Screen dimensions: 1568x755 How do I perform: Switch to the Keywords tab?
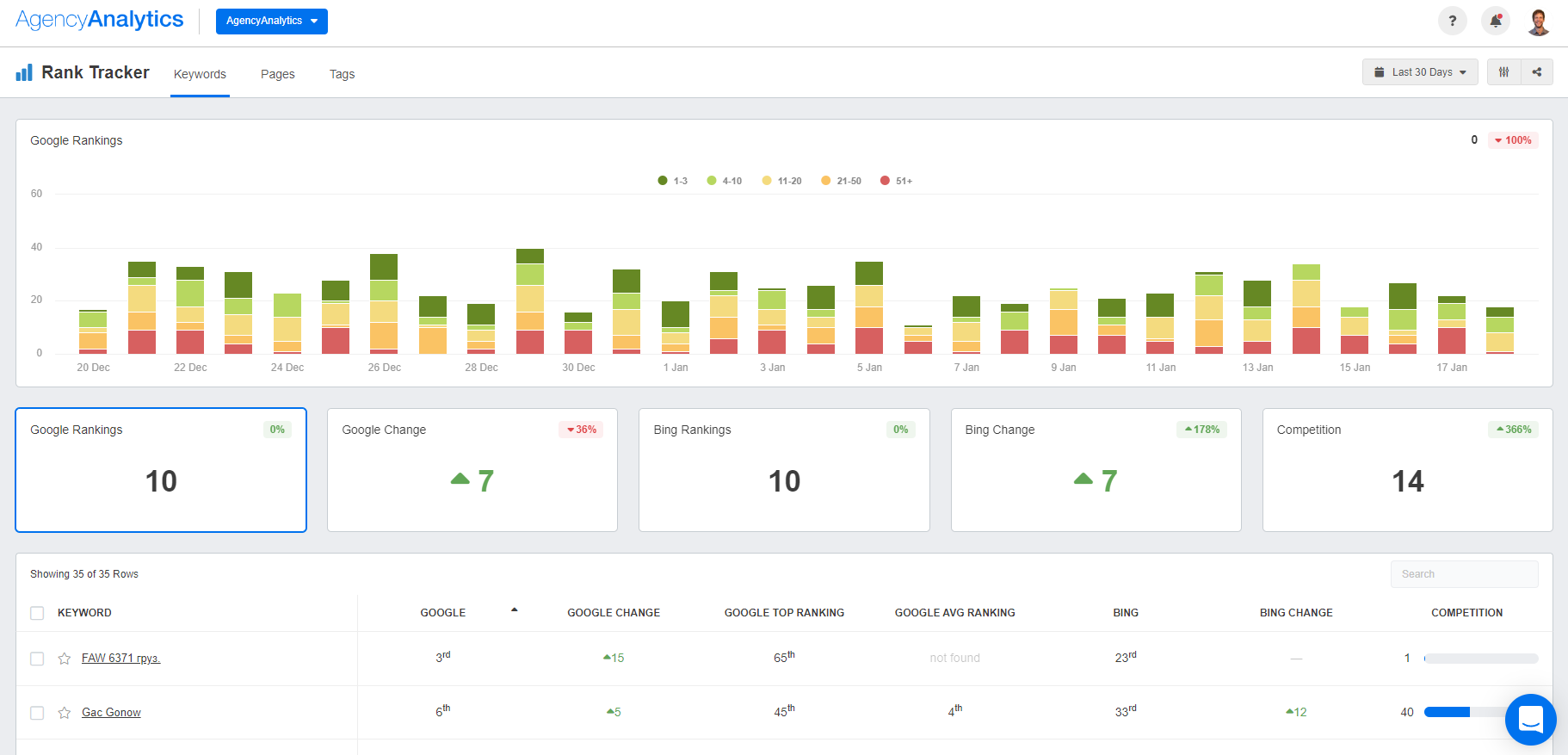[x=200, y=74]
